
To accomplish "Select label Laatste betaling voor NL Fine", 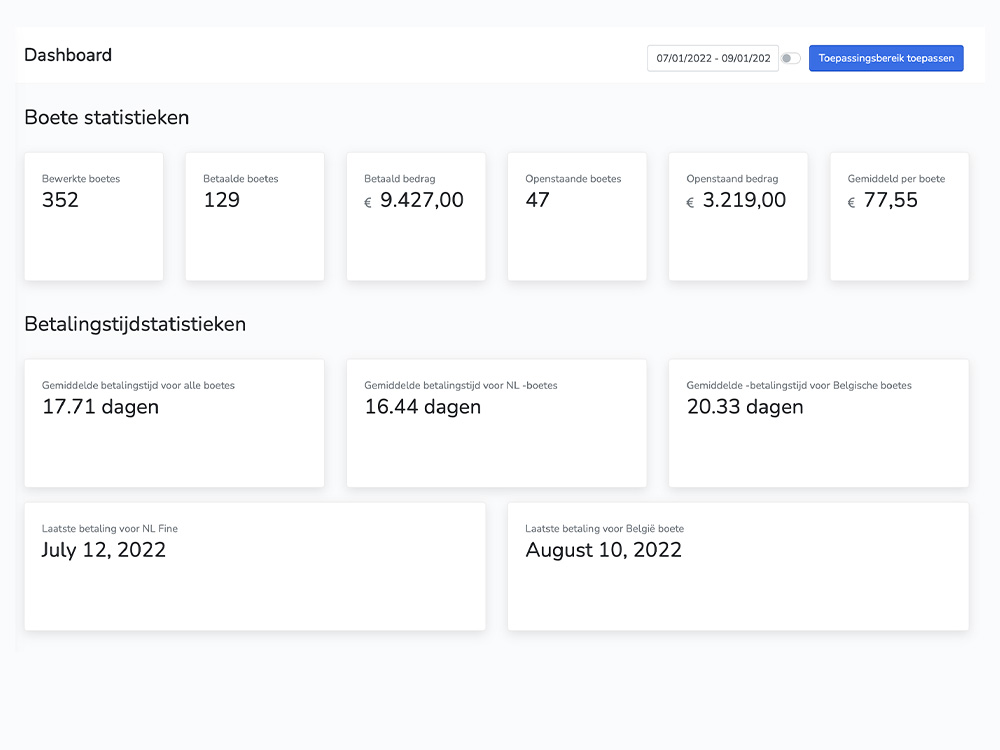I will 110,529.
